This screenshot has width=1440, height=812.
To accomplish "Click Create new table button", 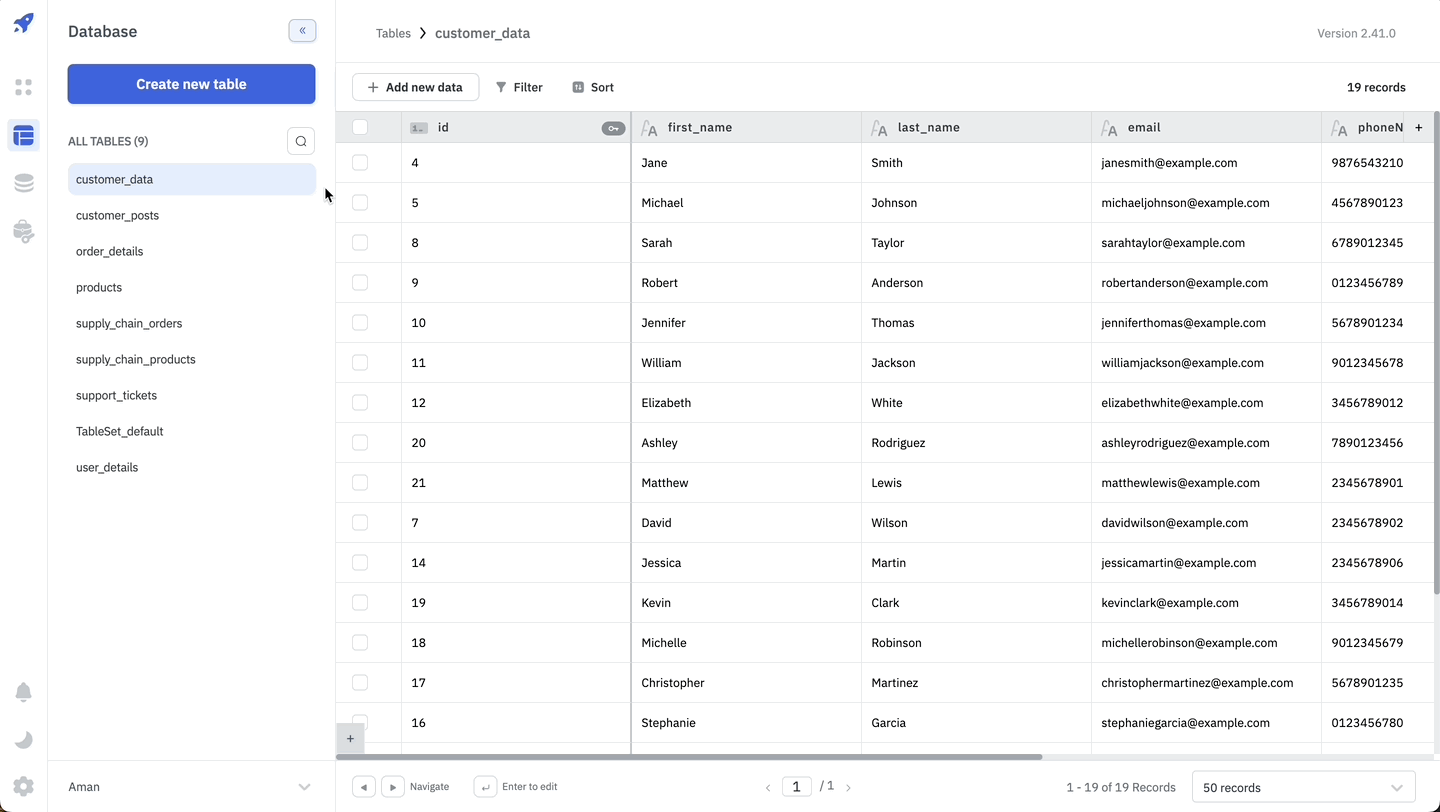I will tap(191, 84).
